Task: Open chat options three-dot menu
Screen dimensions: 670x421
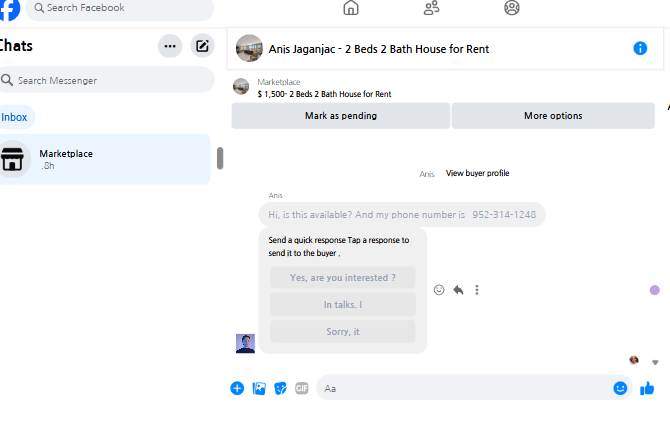Action: (170, 46)
